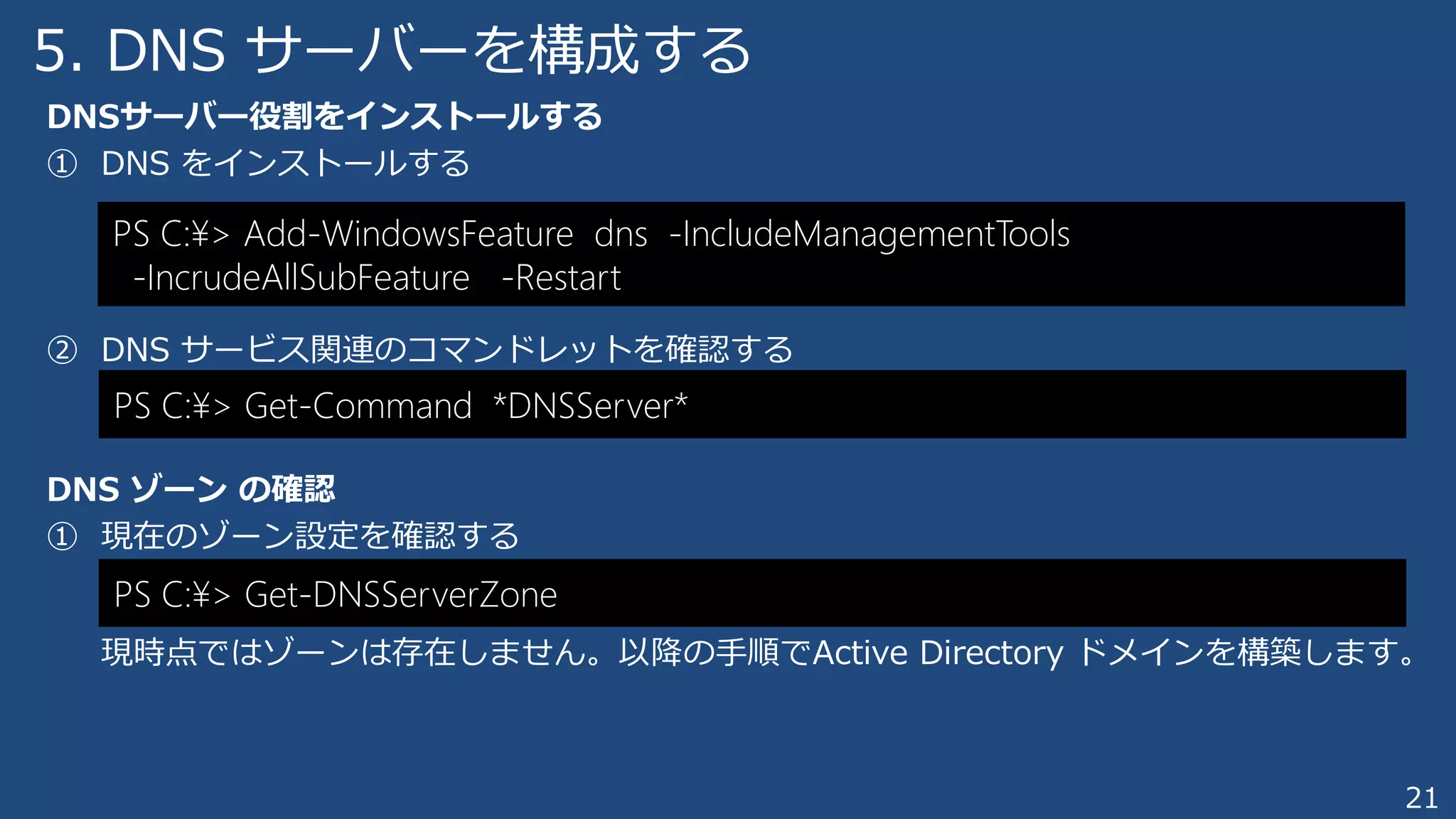Screen dimensions: 1456x819
Task: Click the step text about installing DNS
Action: point(286,164)
